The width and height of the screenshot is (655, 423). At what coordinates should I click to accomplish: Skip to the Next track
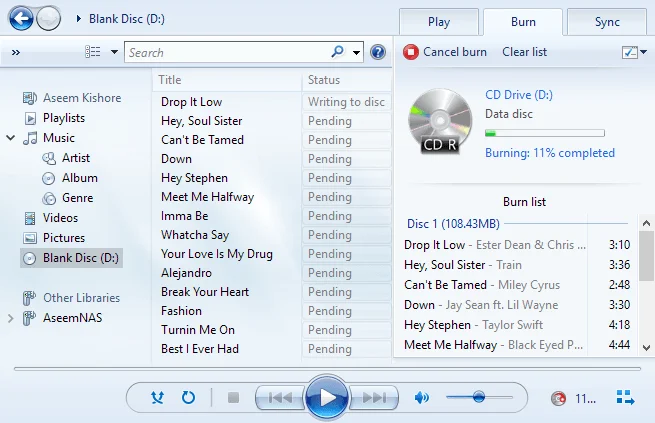[375, 398]
